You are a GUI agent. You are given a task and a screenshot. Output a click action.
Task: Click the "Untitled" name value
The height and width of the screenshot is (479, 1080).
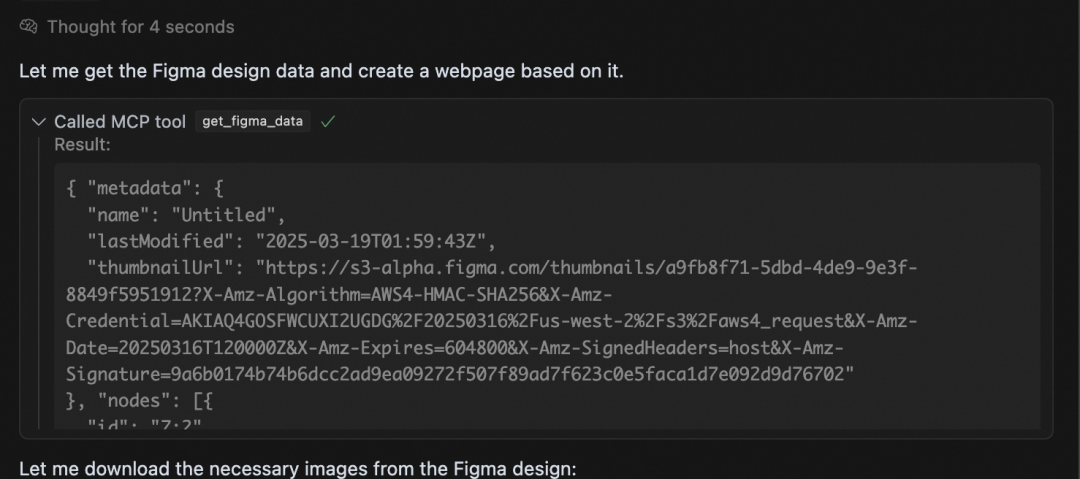coord(223,215)
